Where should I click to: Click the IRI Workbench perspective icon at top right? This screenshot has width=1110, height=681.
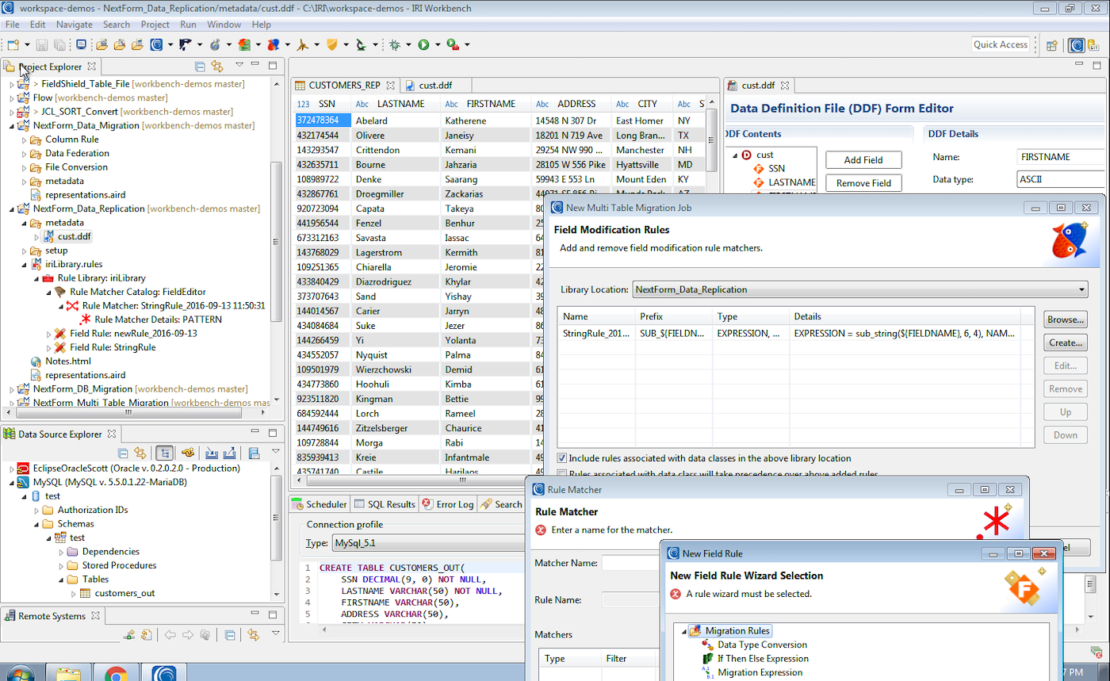click(x=1076, y=44)
